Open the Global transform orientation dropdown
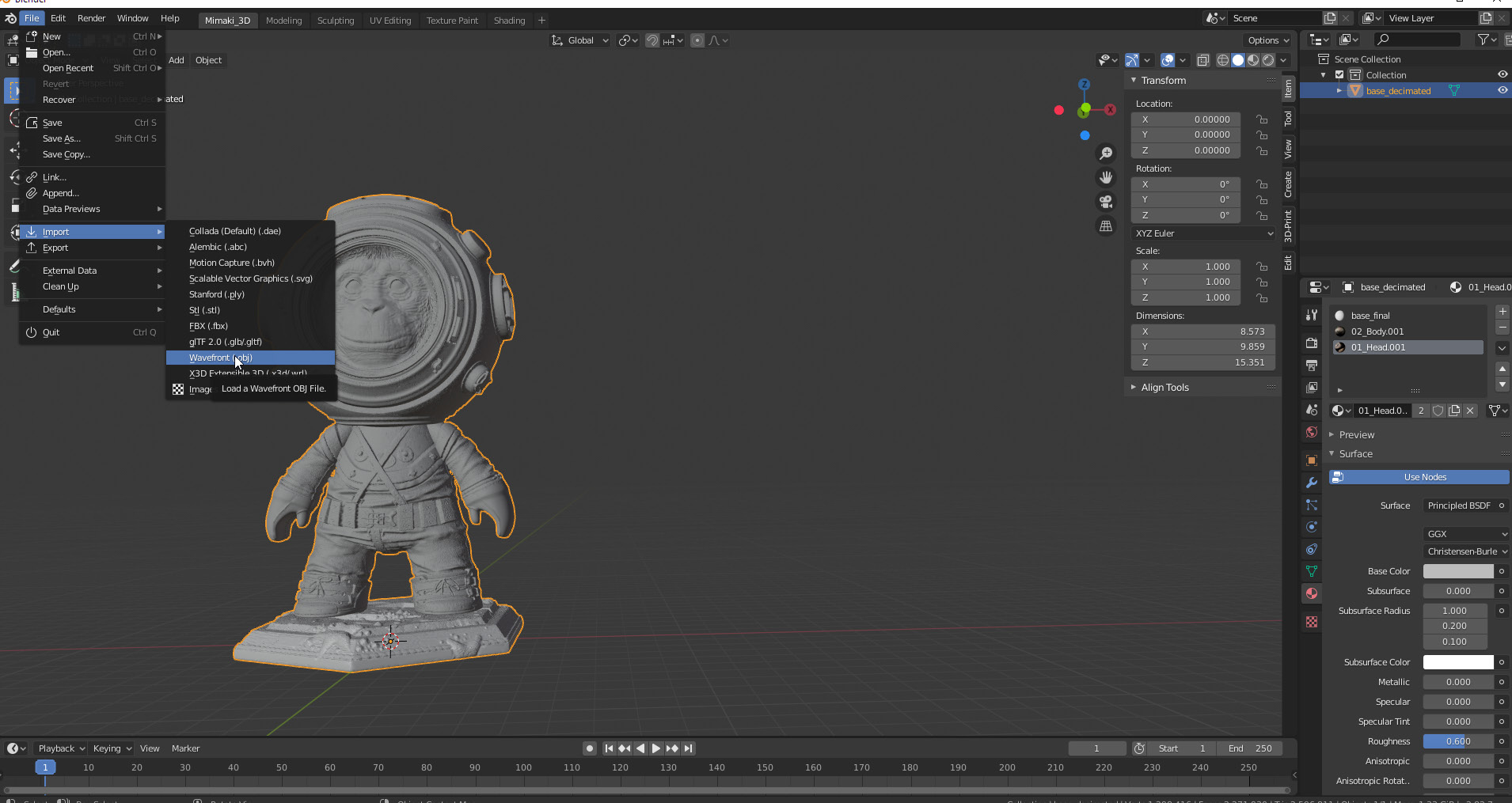The width and height of the screenshot is (1512, 803). (x=580, y=40)
